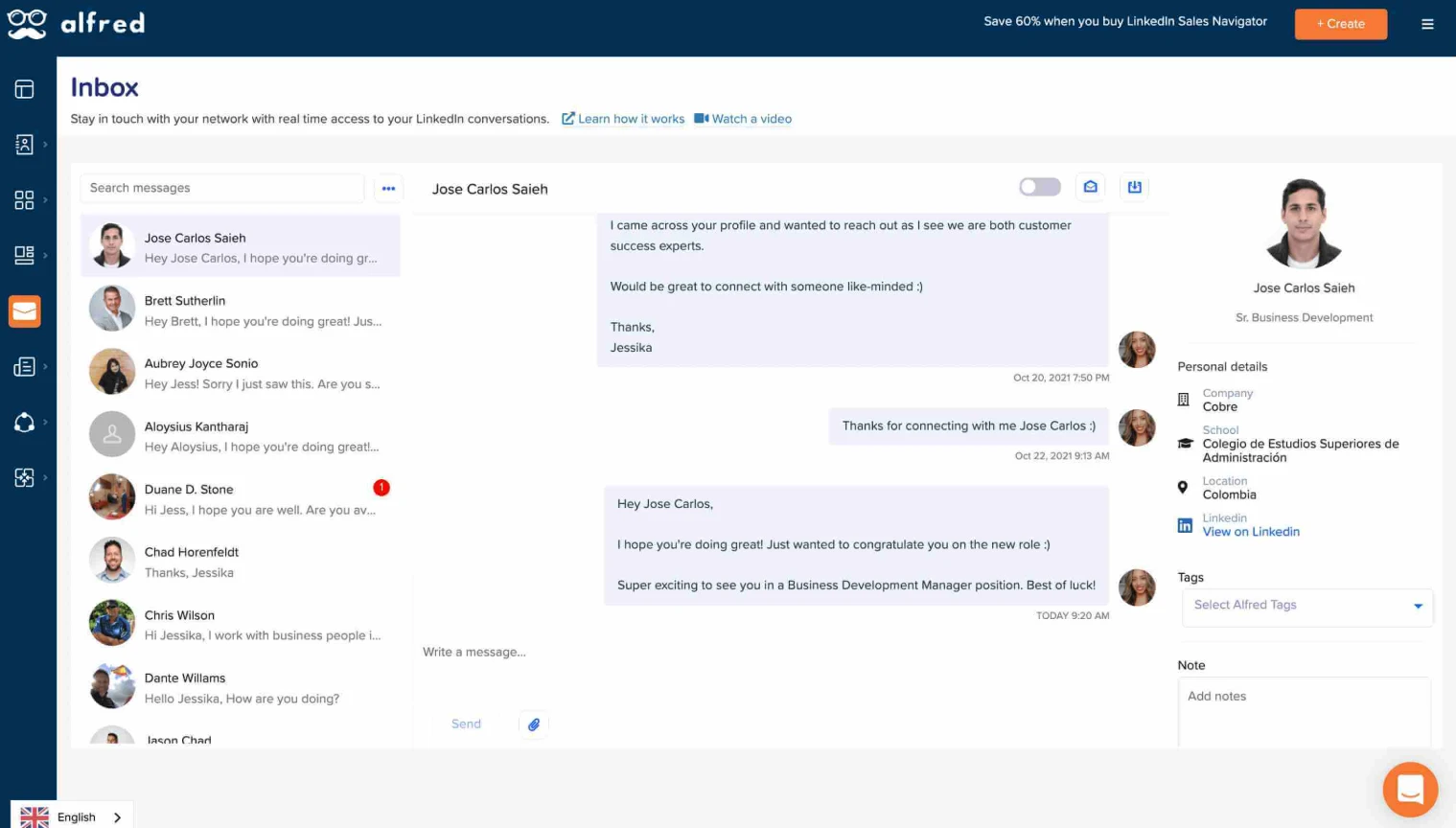This screenshot has height=828, width=1456.
Task: Open the contacts icon in left sidebar
Action: click(24, 145)
